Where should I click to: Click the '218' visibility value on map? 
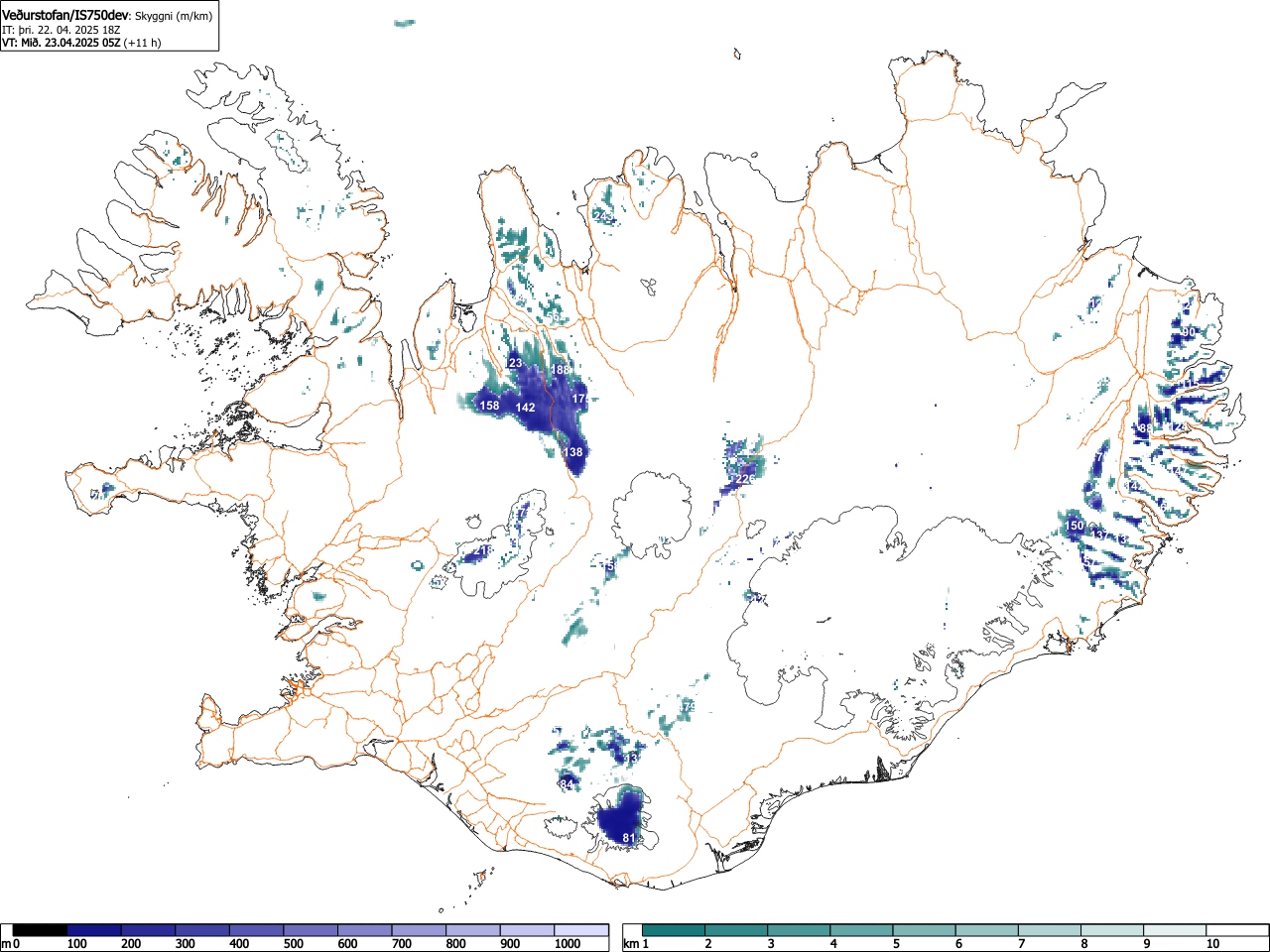[483, 550]
